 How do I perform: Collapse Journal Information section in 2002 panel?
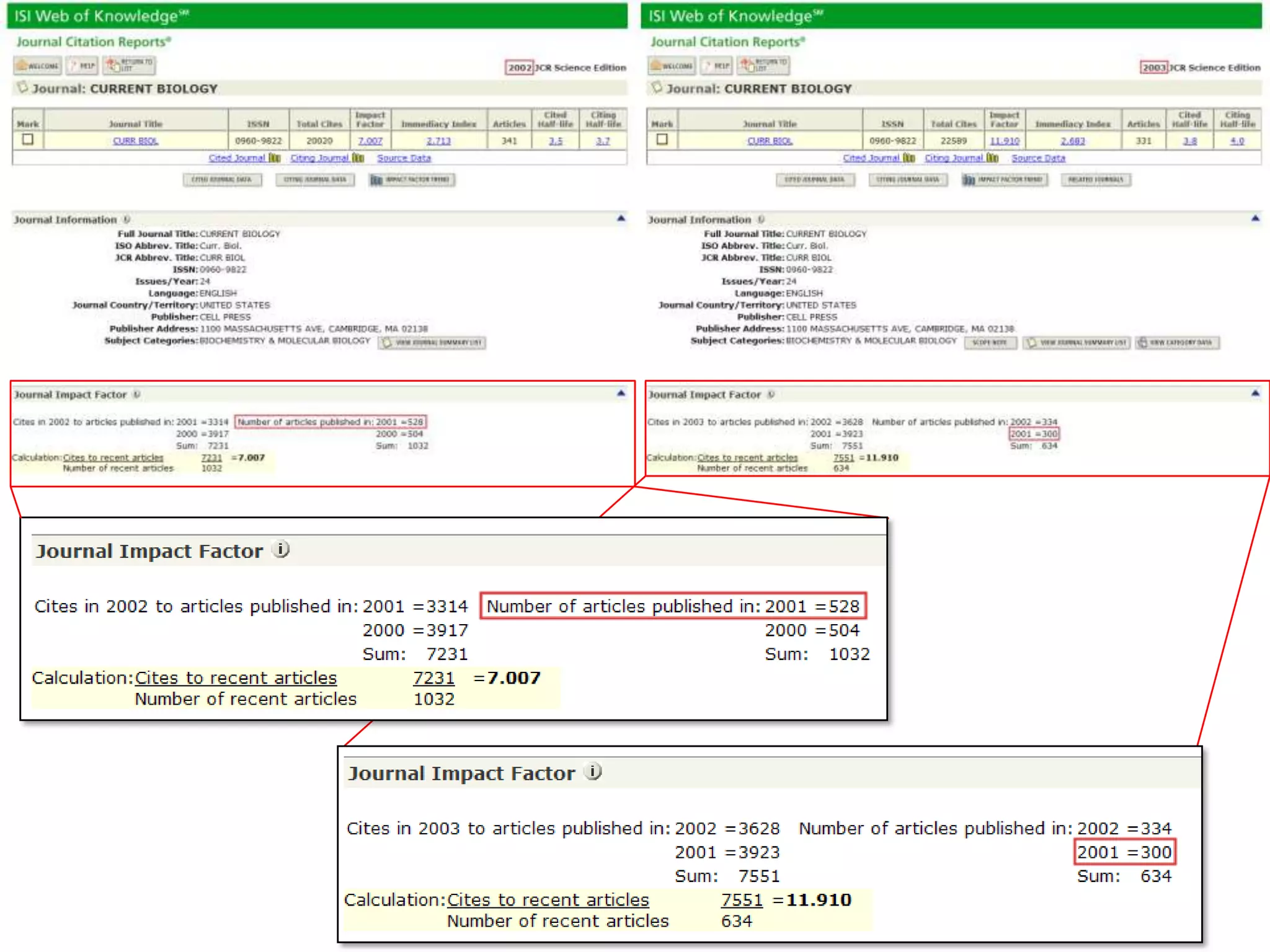[621, 219]
